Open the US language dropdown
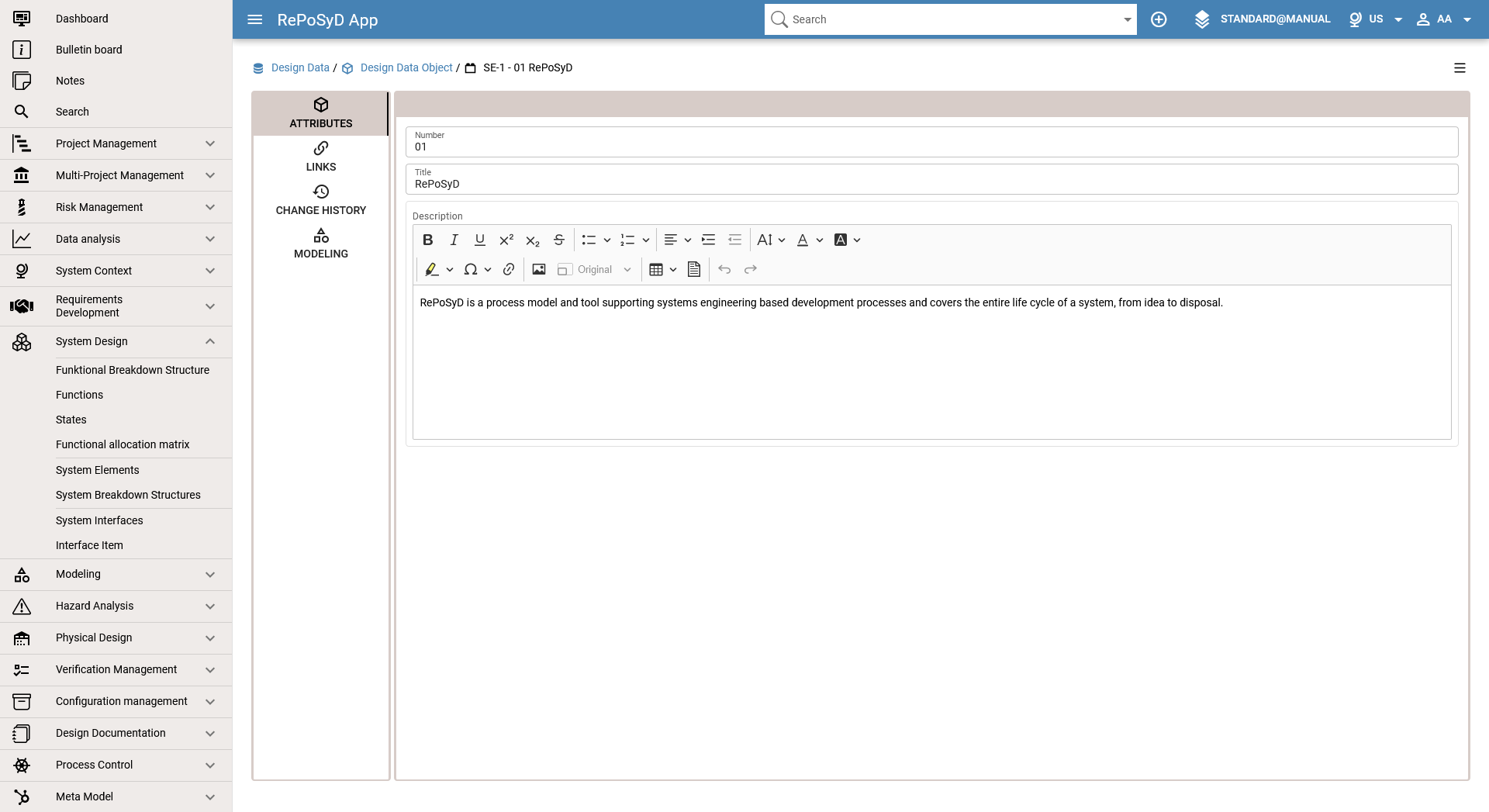The image size is (1489, 812). pyautogui.click(x=1376, y=19)
